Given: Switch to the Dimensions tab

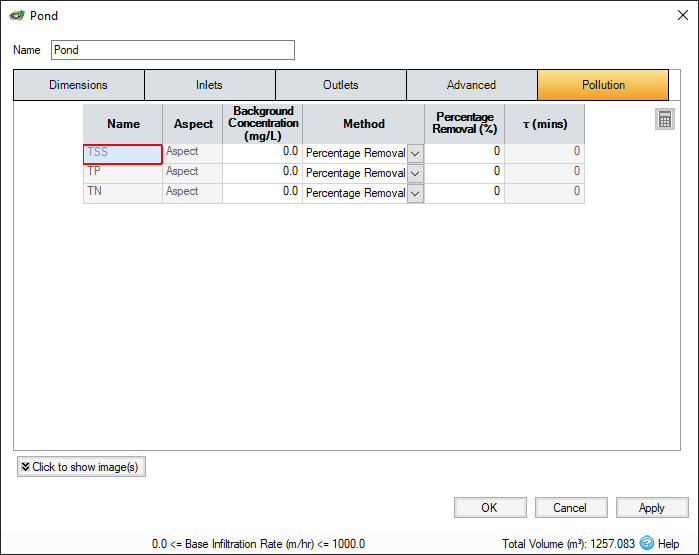Looking at the screenshot, I should [78, 85].
